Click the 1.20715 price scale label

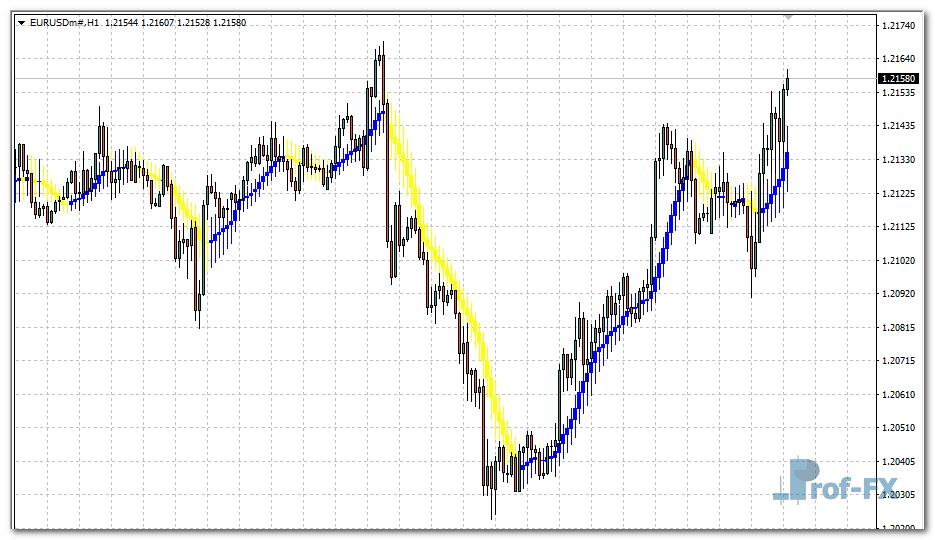[898, 360]
